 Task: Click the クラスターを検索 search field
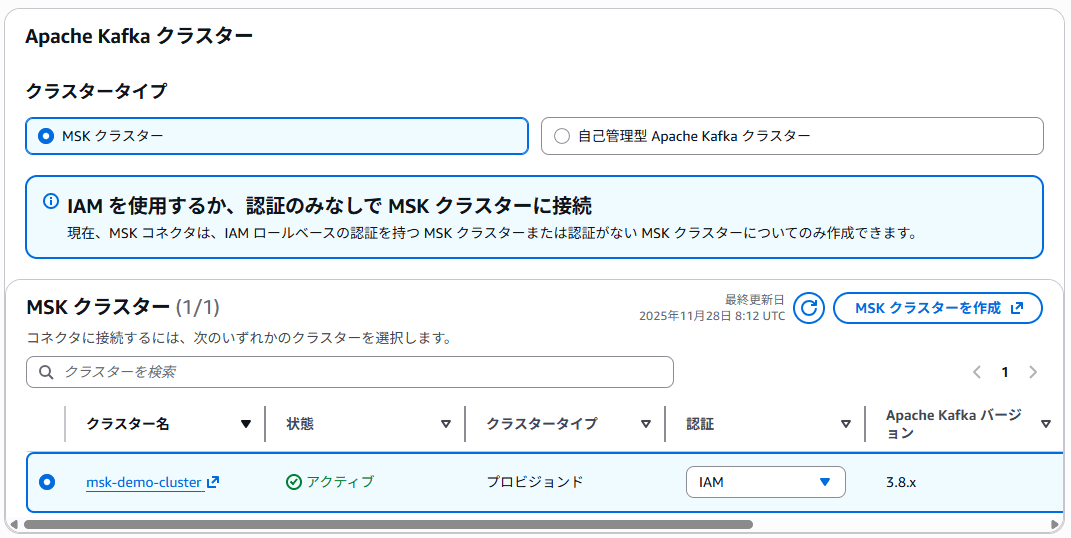pyautogui.click(x=360, y=372)
